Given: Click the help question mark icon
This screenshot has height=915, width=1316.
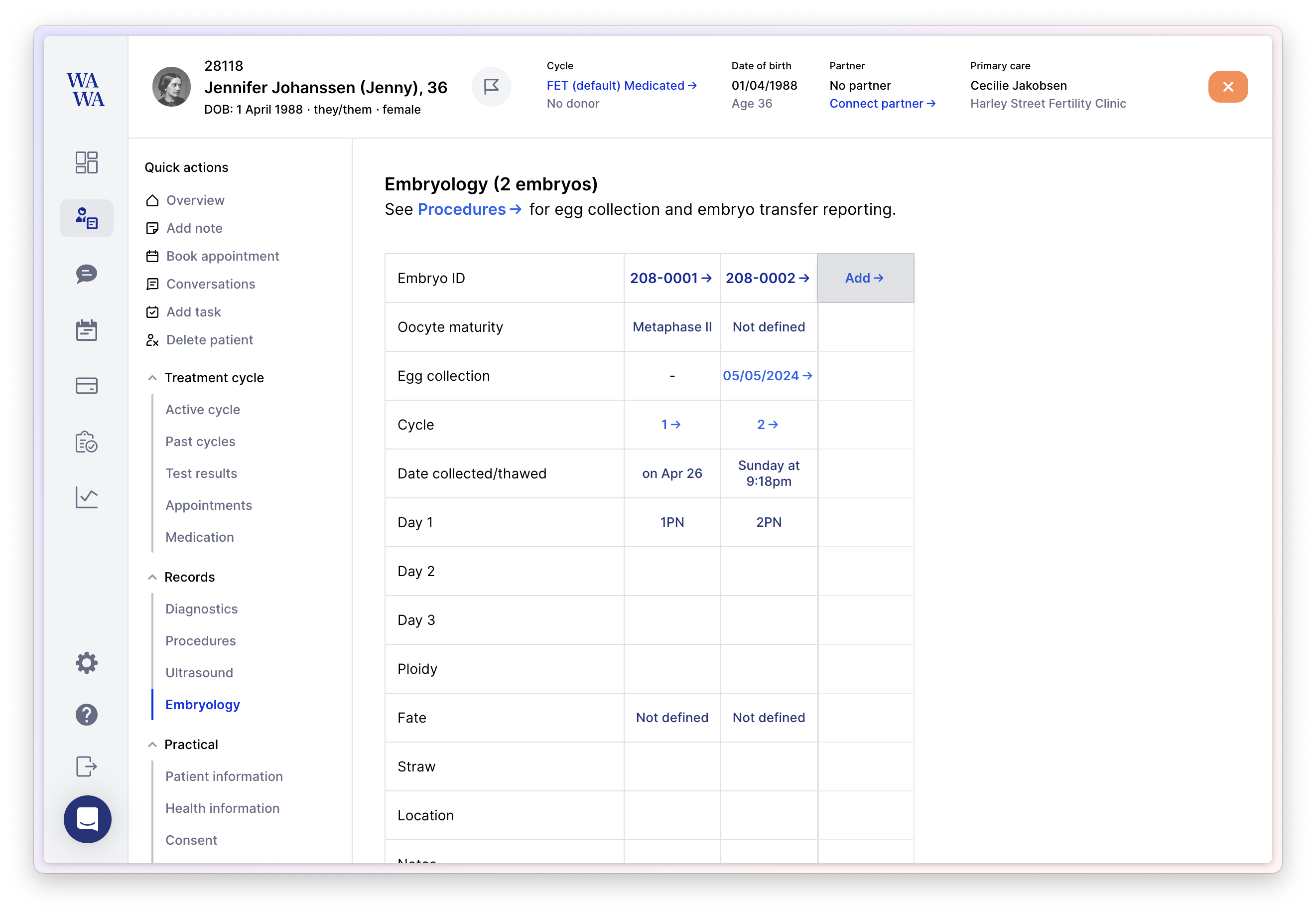Looking at the screenshot, I should click(87, 715).
